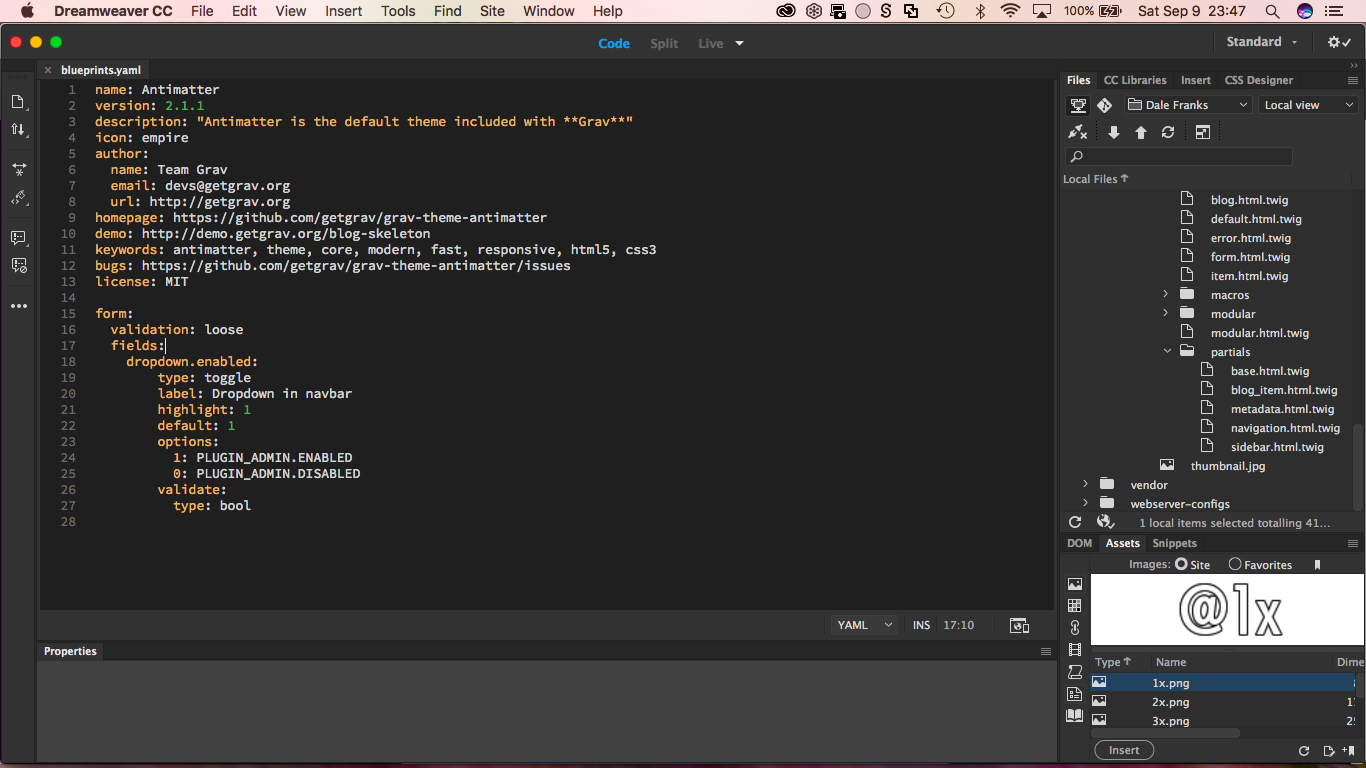1366x768 pixels.
Task: Click the Code view button
Action: pyautogui.click(x=614, y=44)
